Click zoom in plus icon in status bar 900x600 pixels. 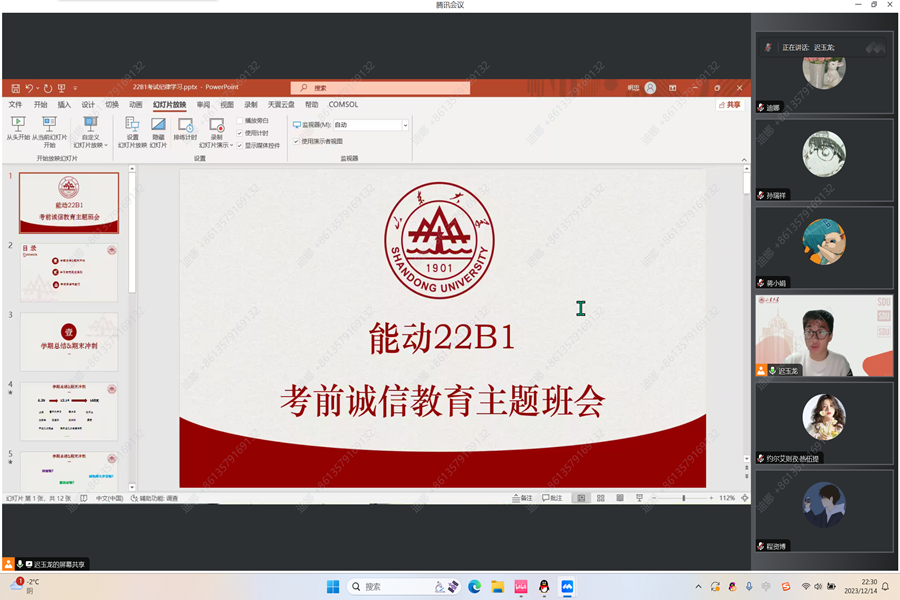coord(711,498)
